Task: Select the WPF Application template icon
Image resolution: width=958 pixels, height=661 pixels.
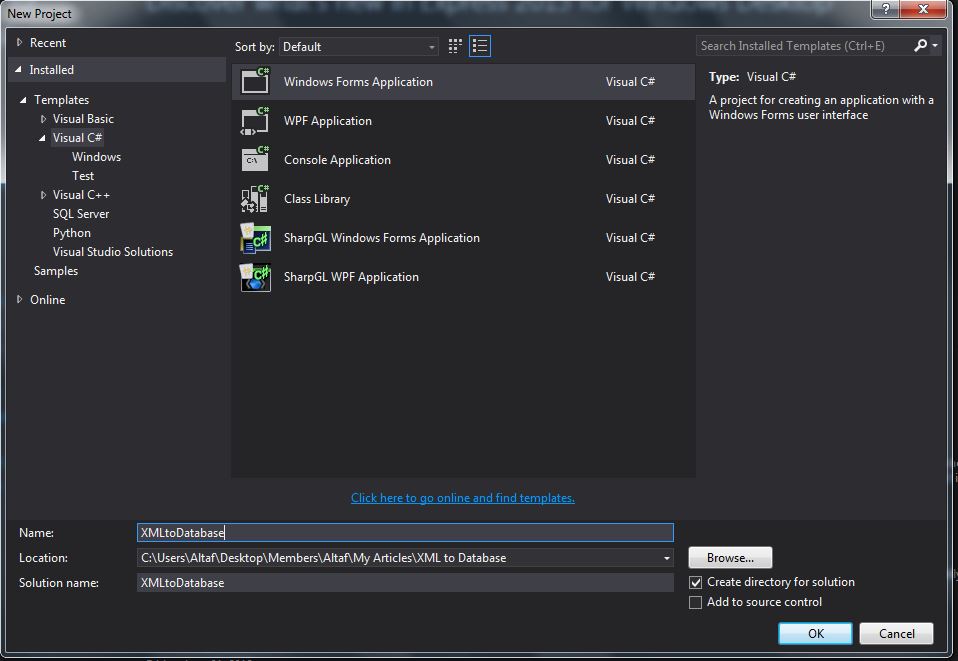Action: (x=253, y=120)
